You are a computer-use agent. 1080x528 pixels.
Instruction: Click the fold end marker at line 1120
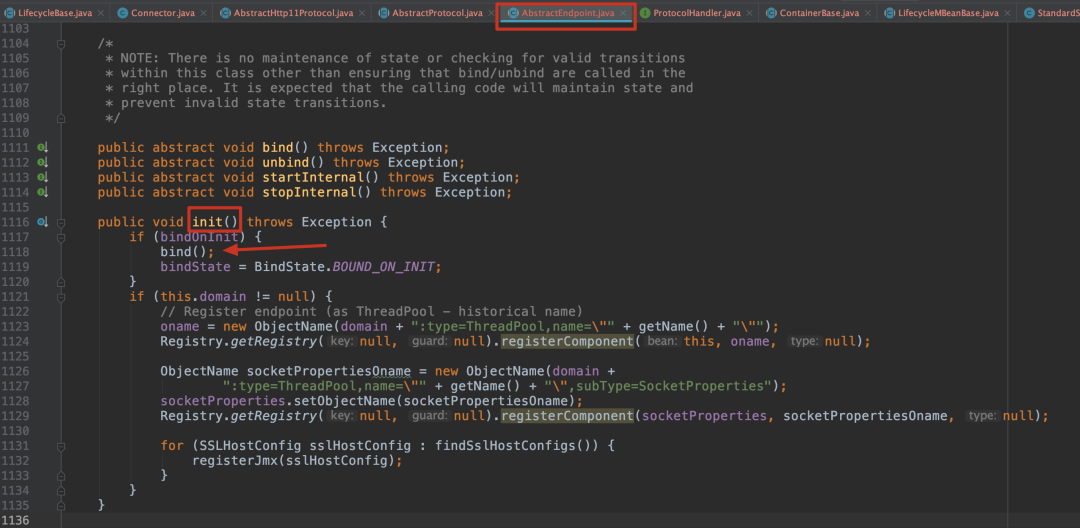click(61, 282)
